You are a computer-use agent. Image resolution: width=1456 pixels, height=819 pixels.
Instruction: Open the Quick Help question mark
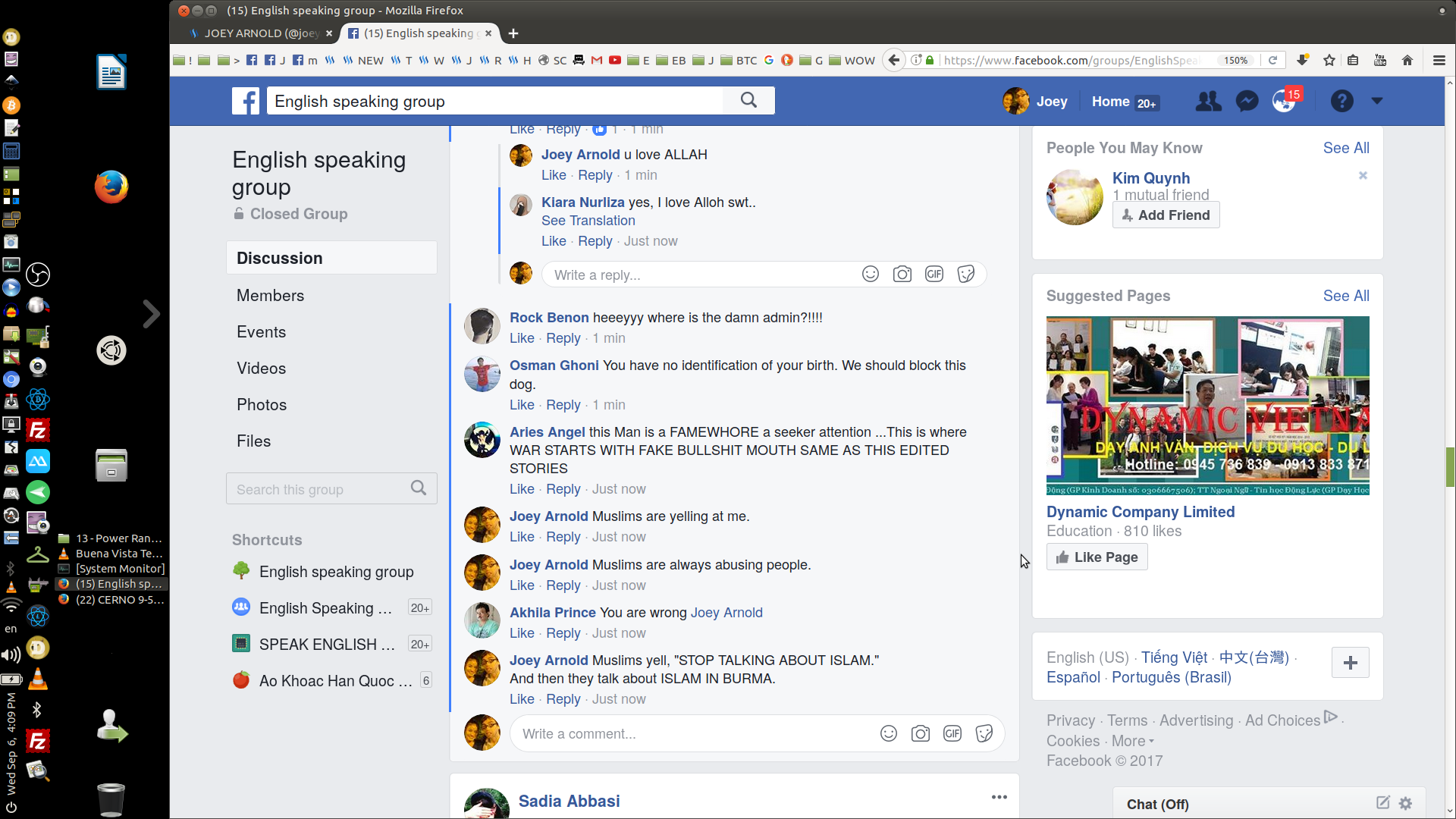click(1341, 101)
